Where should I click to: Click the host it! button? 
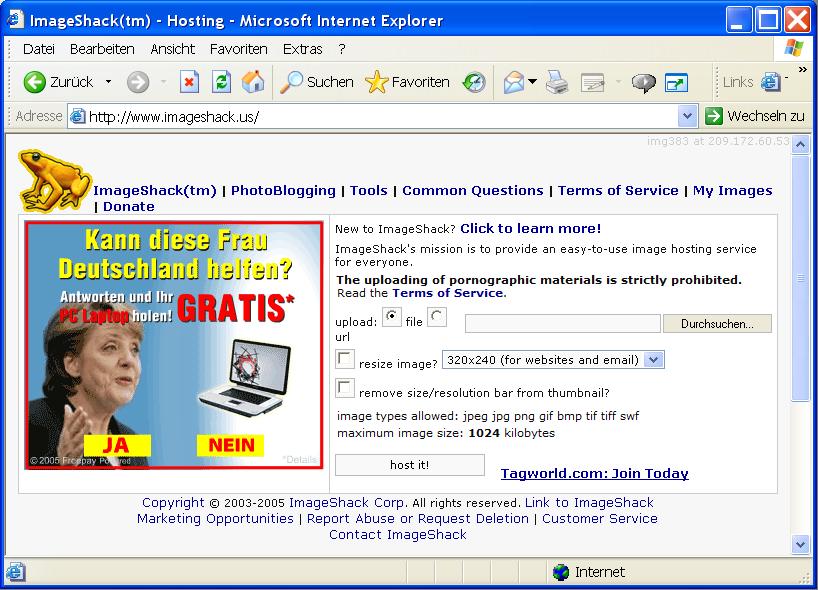410,465
